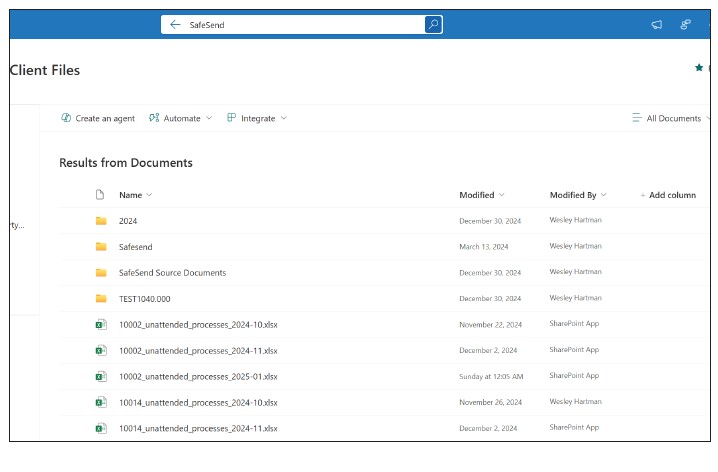The image size is (718, 472).
Task: Click the back arrow in search box
Action: coord(175,25)
